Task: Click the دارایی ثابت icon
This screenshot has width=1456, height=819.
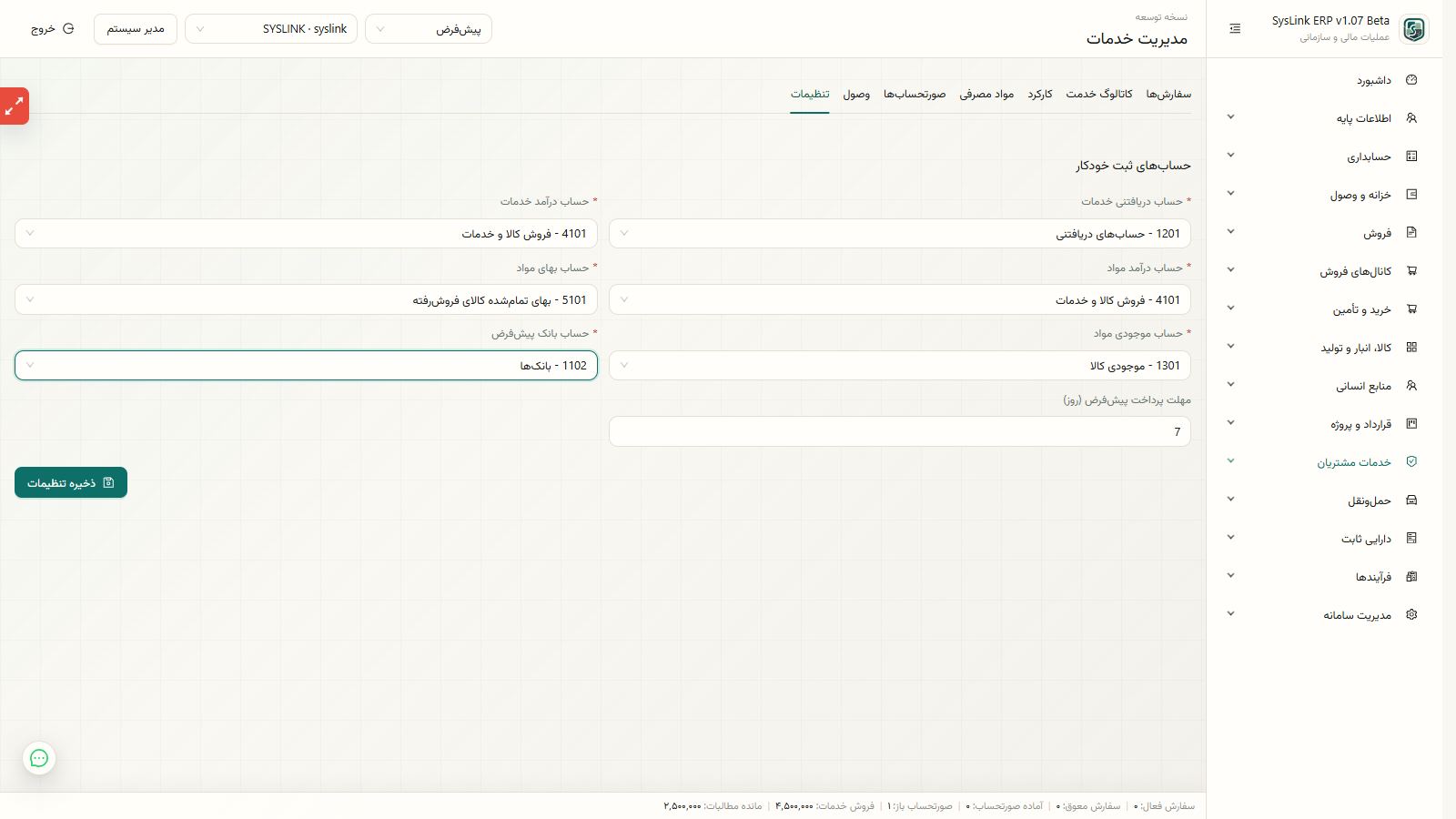Action: [1411, 539]
